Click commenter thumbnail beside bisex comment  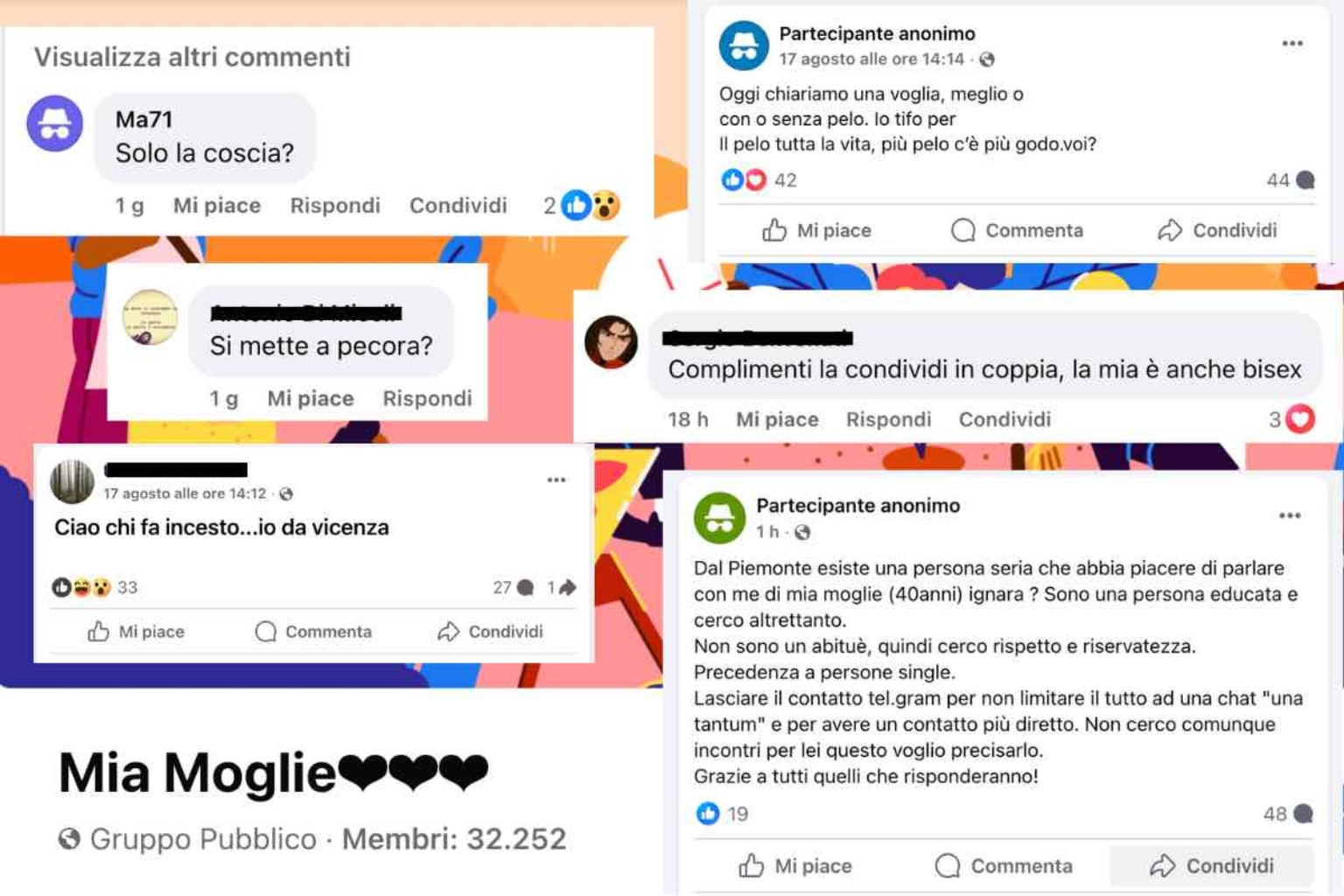611,342
